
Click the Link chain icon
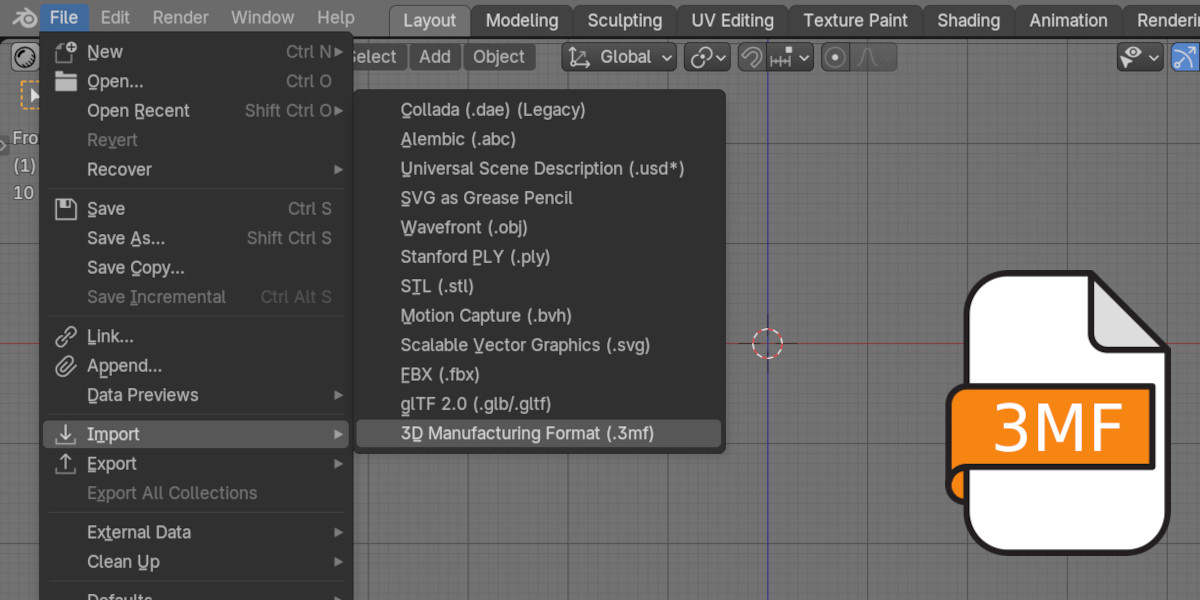click(x=66, y=337)
